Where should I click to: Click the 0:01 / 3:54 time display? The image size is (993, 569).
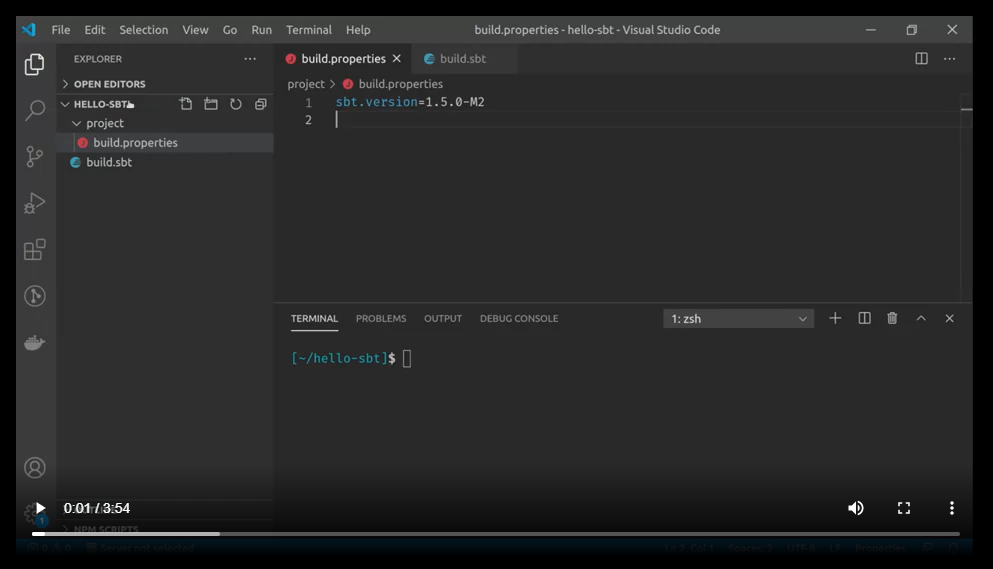click(x=97, y=508)
